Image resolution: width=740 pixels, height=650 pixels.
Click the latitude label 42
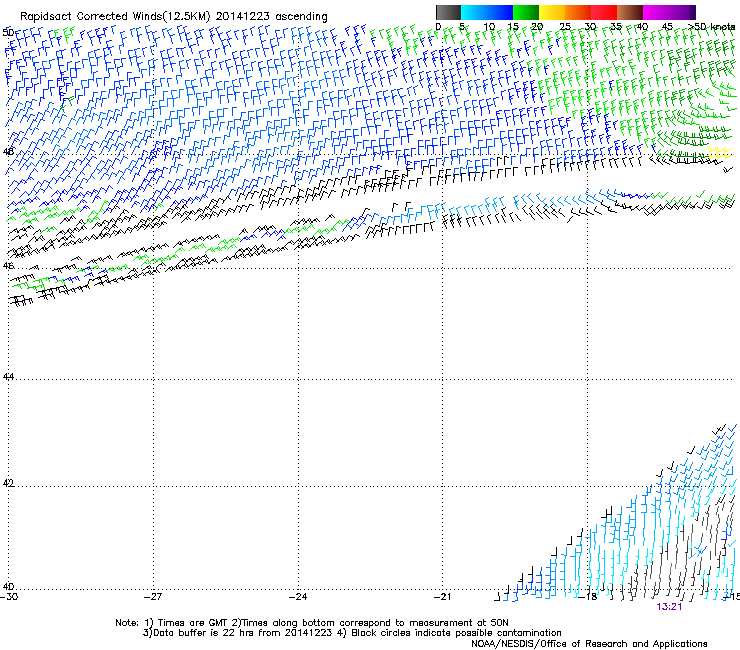click(8, 483)
